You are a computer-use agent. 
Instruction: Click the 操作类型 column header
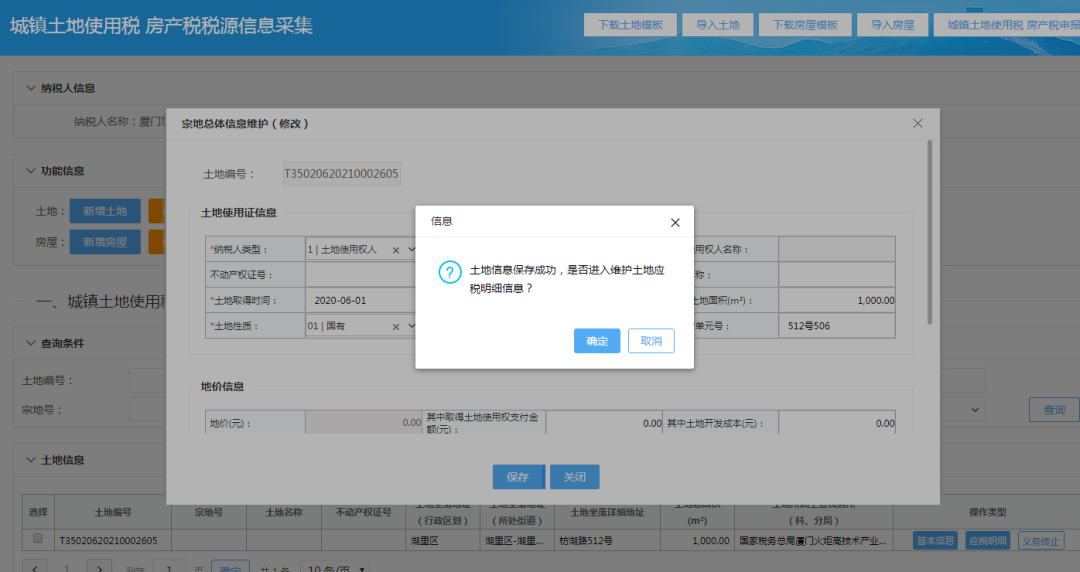pos(987,512)
